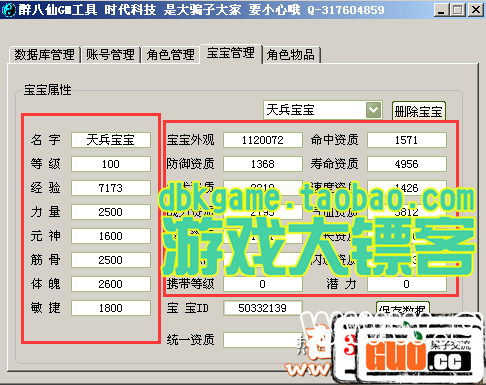Focus the empty 统一资质 input field
Screen dimensions: 486x385
tap(263, 340)
